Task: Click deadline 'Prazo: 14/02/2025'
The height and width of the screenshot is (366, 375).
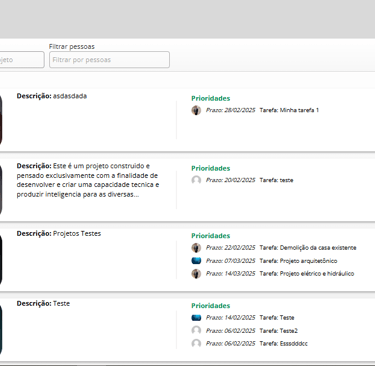Action: pyautogui.click(x=230, y=318)
